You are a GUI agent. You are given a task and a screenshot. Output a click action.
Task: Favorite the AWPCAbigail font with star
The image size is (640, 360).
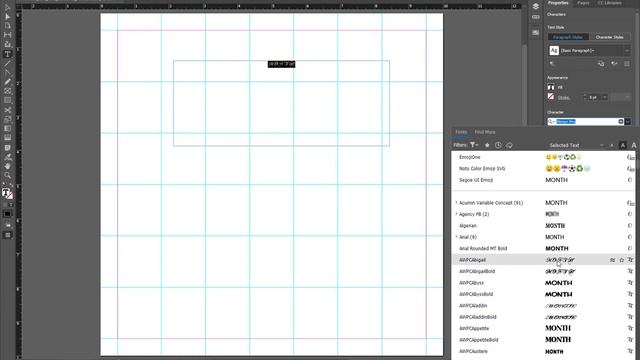(x=622, y=260)
